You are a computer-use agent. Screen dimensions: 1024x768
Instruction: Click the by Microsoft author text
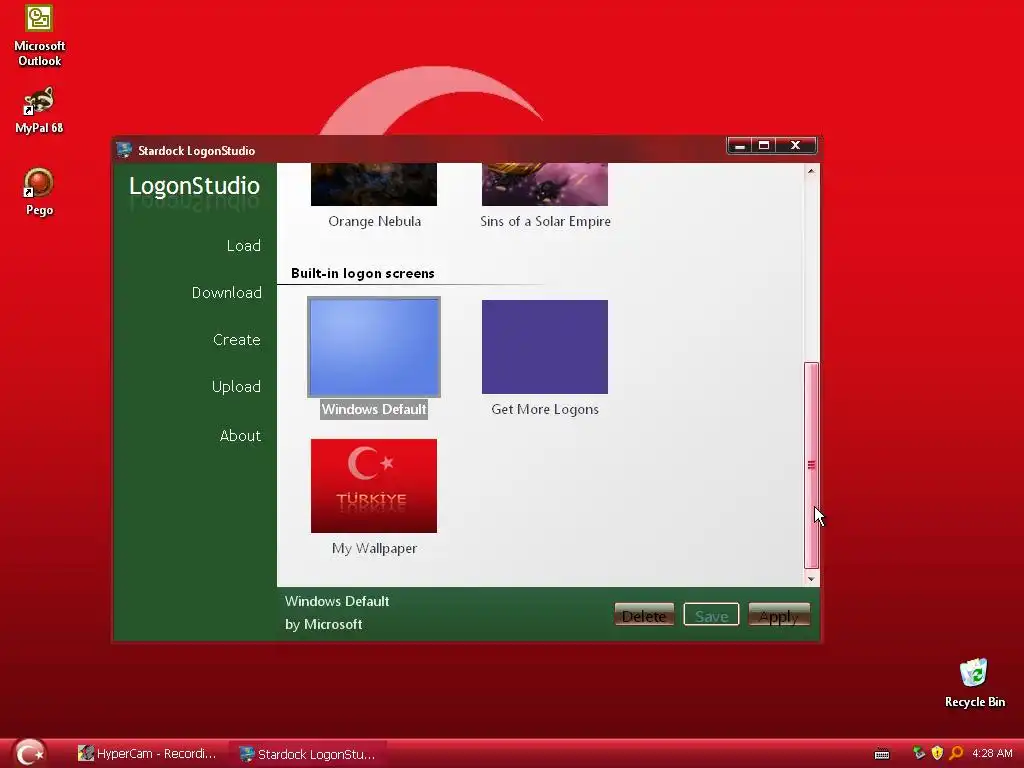coord(323,624)
